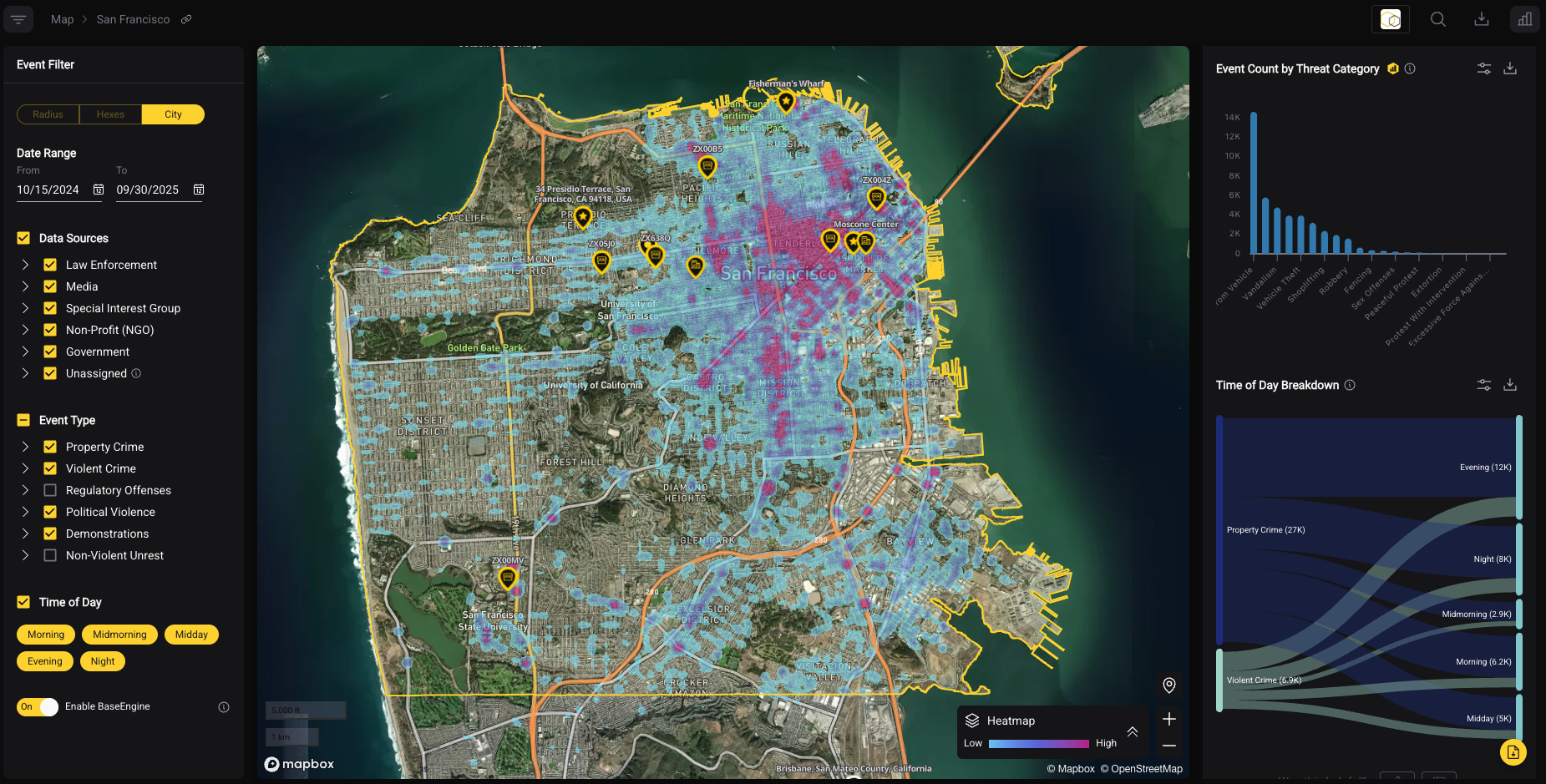This screenshot has width=1546, height=784.
Task: Toggle Midmorning time filter
Action: point(119,635)
